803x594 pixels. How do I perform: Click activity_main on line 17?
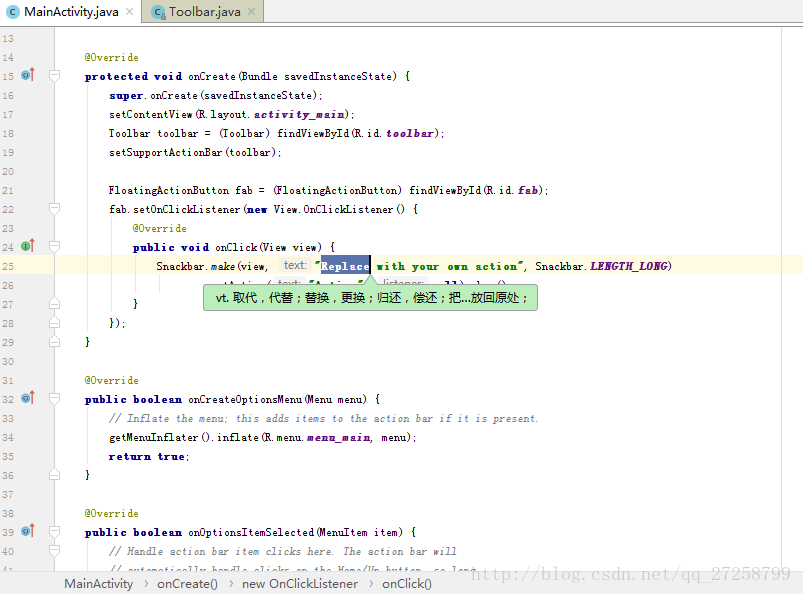301,115
